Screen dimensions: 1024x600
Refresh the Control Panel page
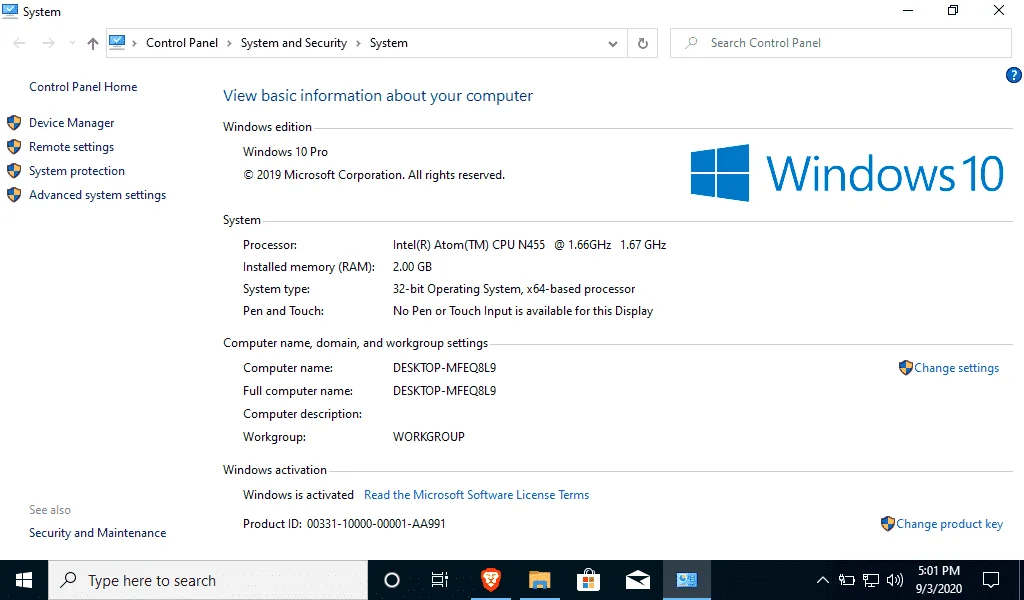coord(643,43)
